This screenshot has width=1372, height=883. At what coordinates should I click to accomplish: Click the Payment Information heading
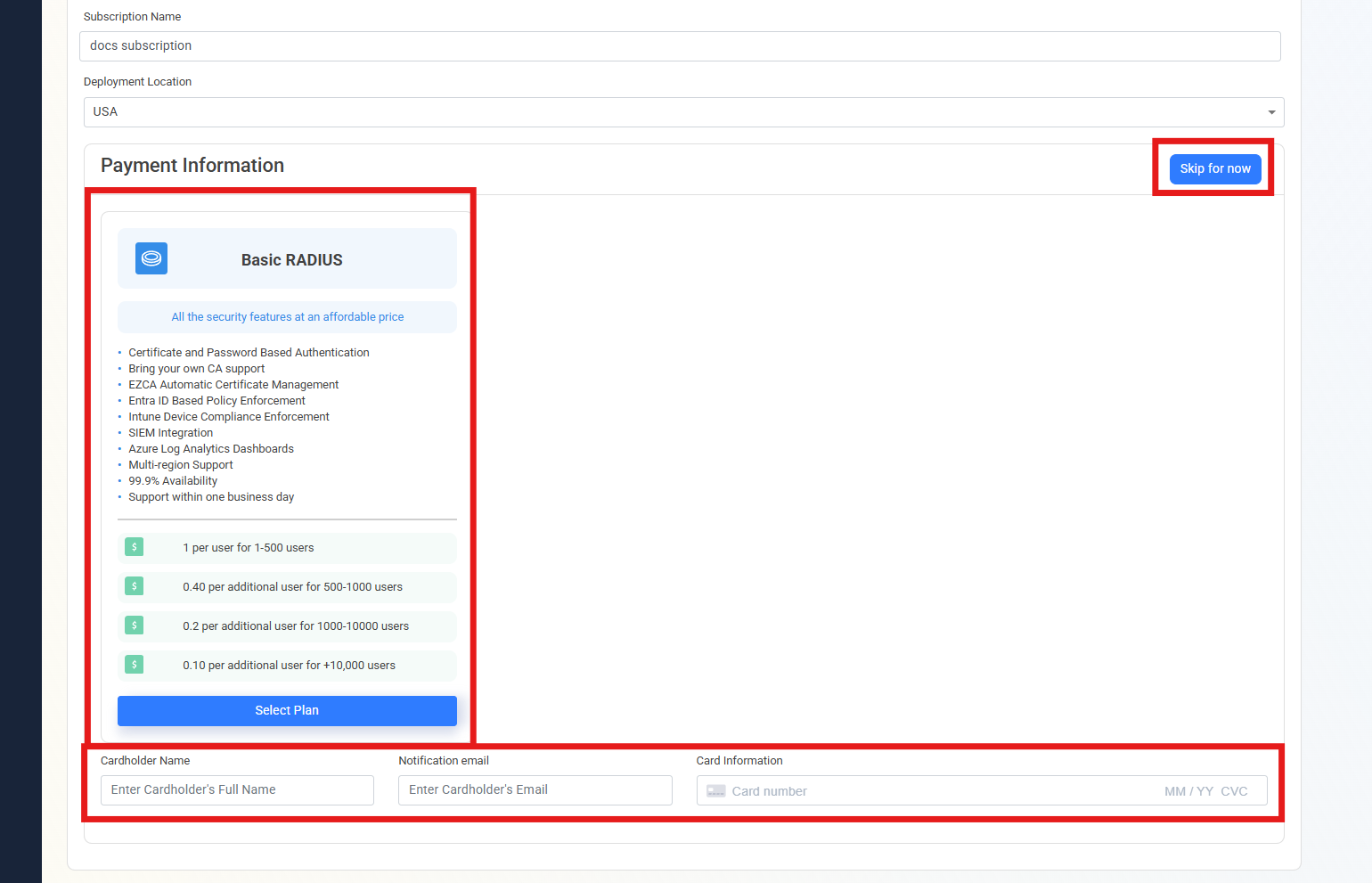pos(192,166)
